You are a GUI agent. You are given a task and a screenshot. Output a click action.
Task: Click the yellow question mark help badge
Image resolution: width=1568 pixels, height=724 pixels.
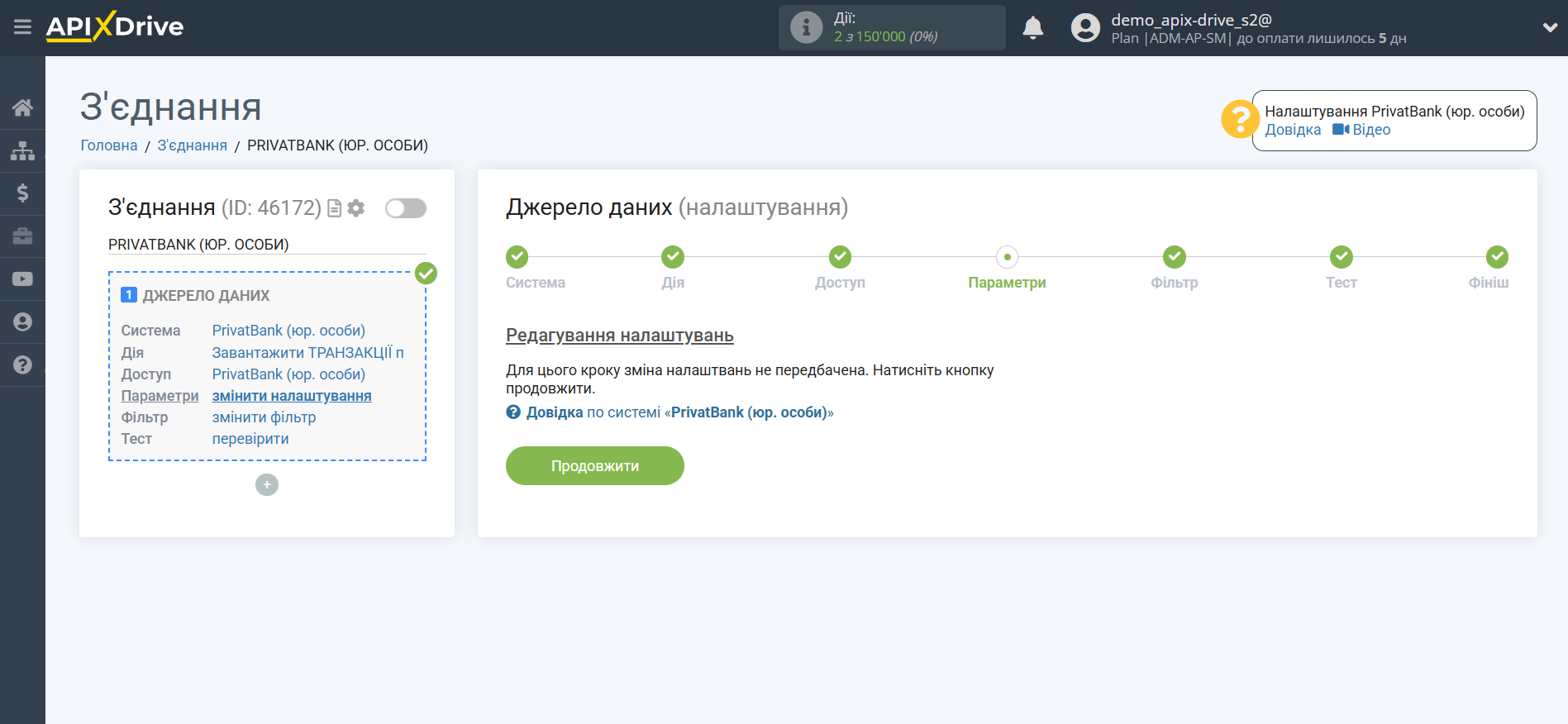pyautogui.click(x=1239, y=120)
